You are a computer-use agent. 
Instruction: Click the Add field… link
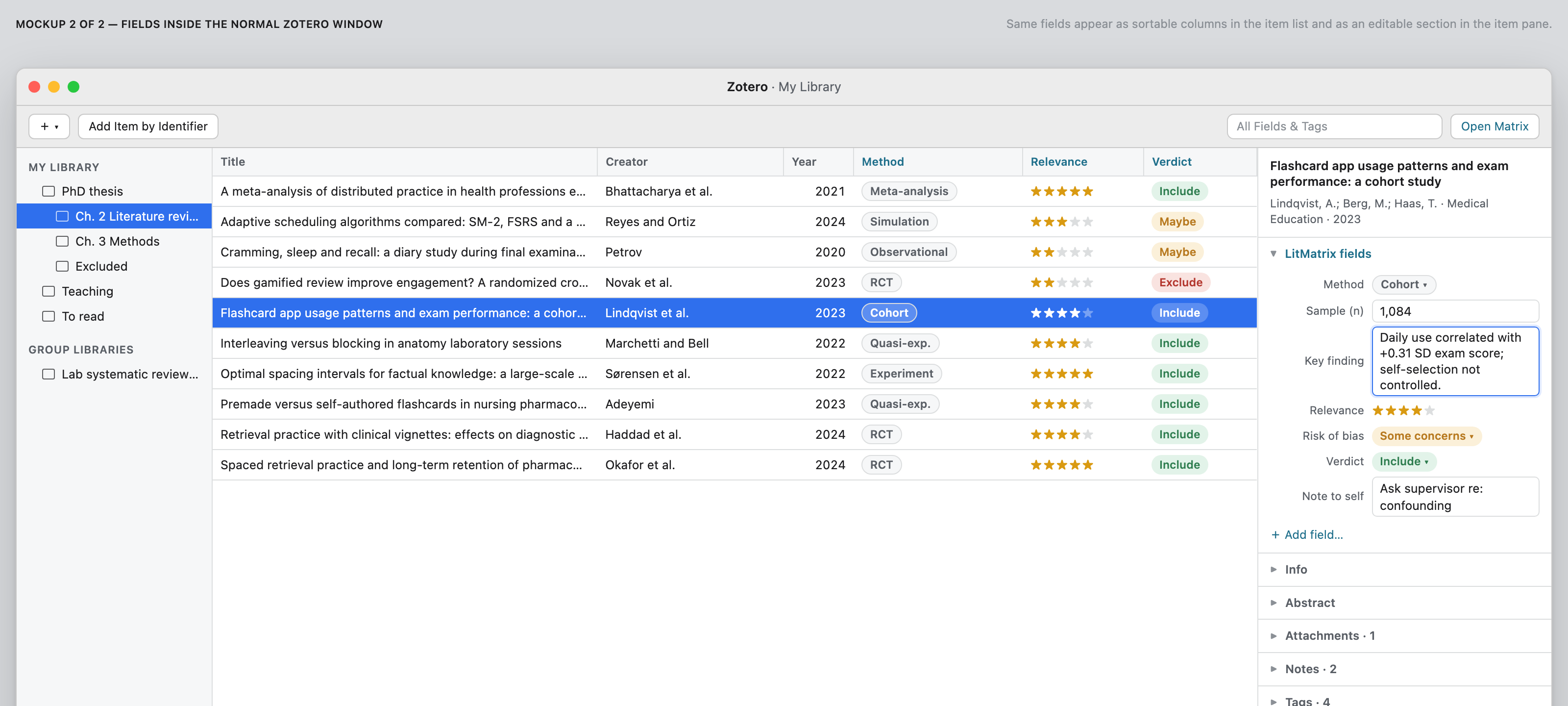click(1307, 535)
